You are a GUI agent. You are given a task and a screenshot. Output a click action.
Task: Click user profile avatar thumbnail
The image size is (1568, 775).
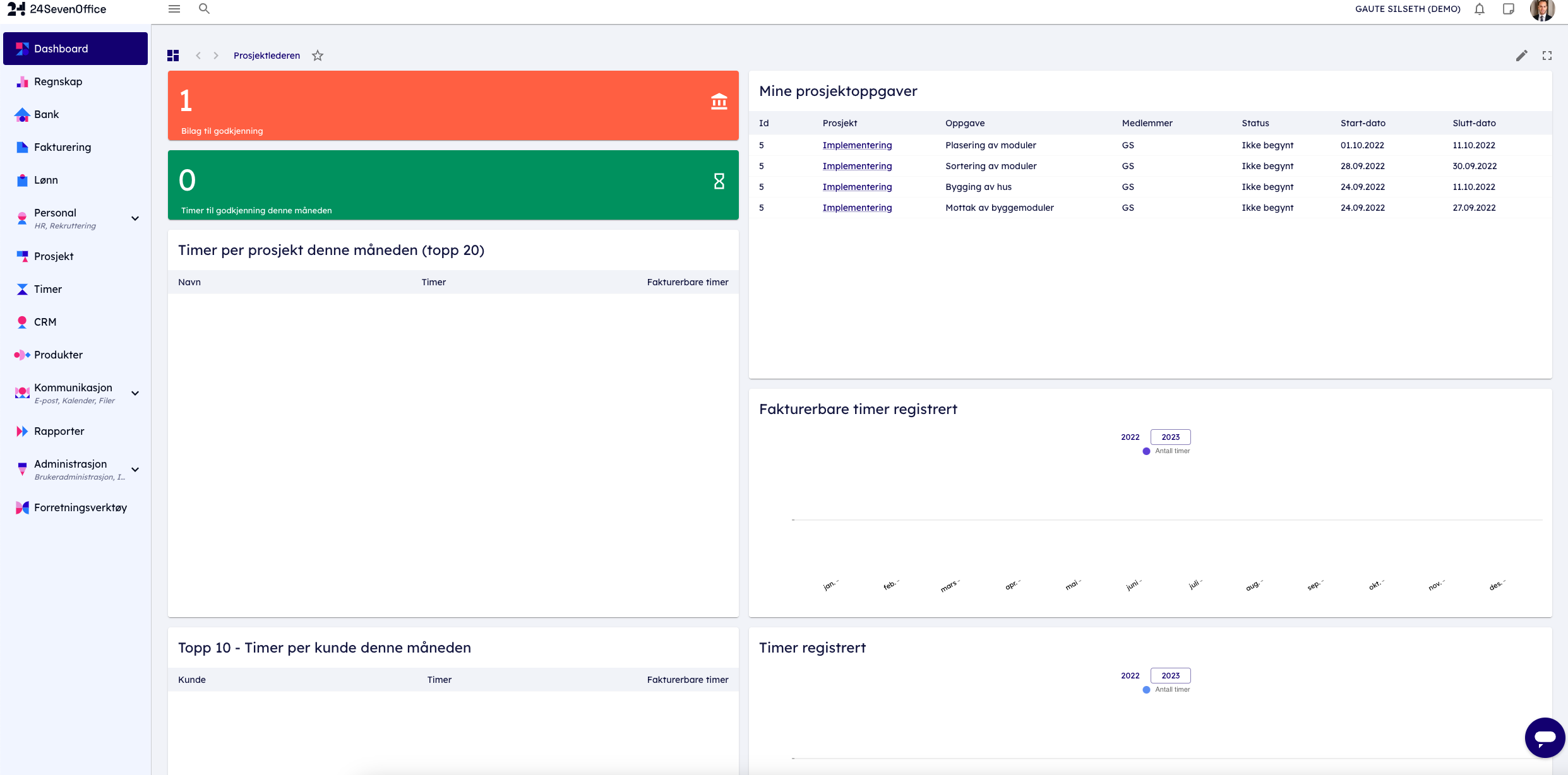pyautogui.click(x=1541, y=9)
